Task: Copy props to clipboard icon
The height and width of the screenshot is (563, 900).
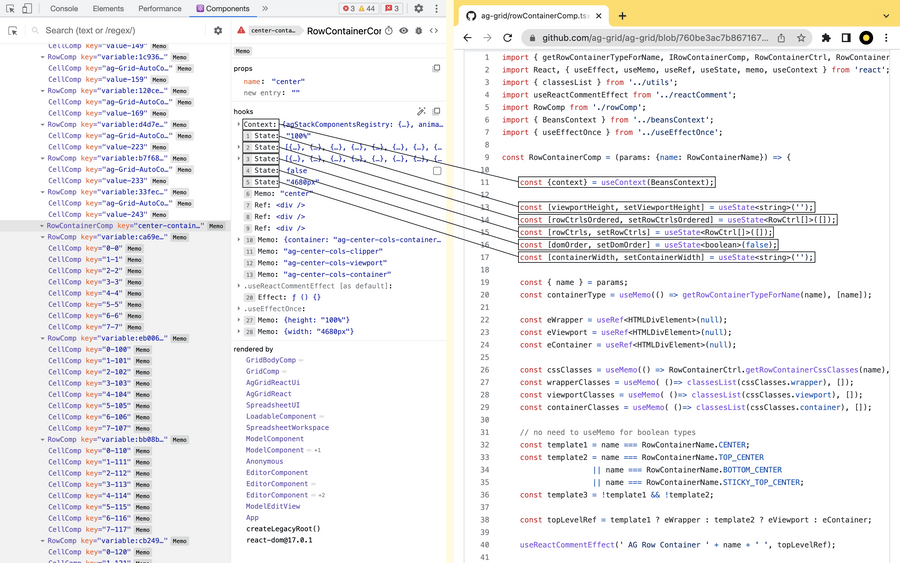Action: coord(436,69)
